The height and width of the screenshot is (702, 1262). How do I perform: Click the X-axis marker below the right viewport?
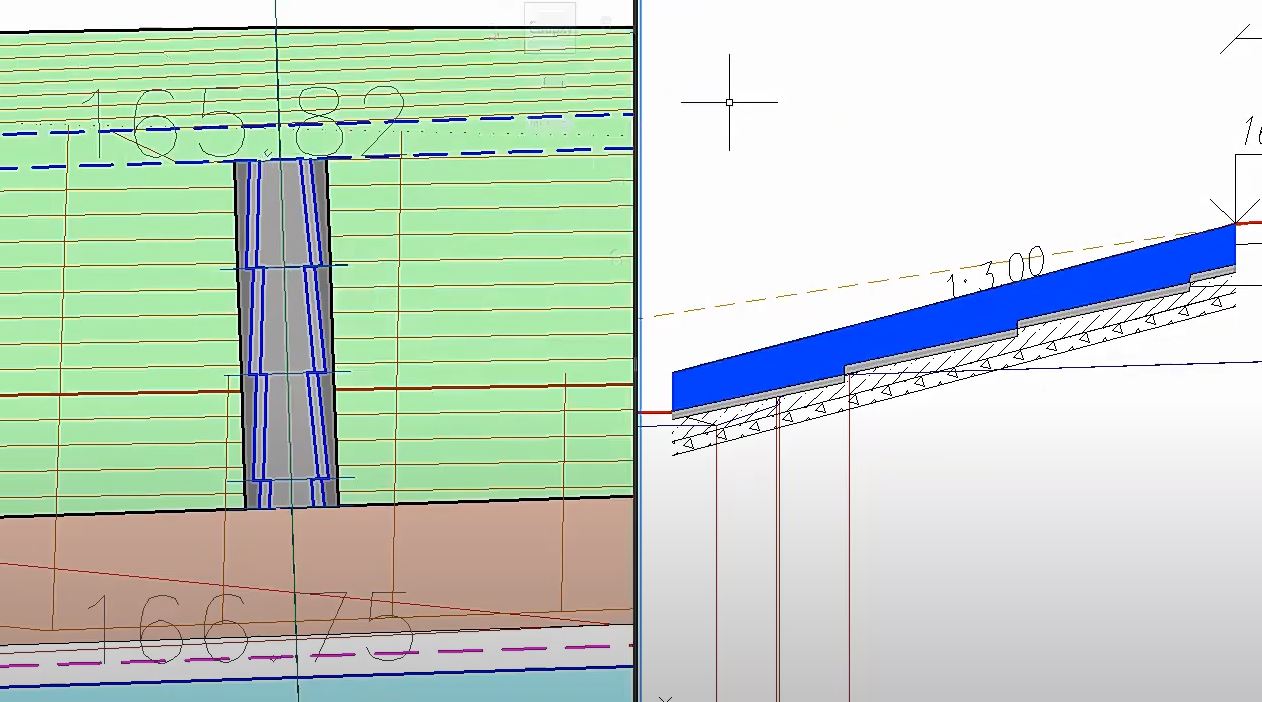(664, 696)
